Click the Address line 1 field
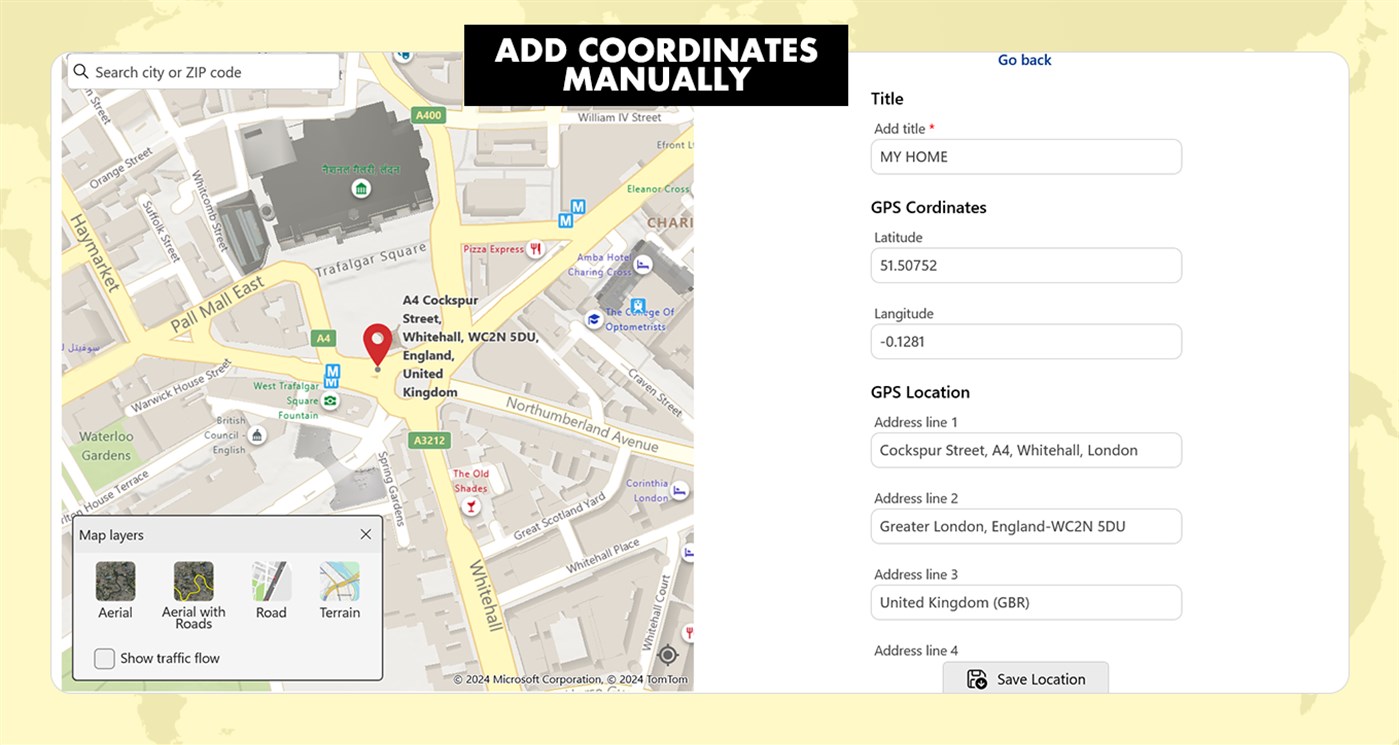 pos(1026,450)
